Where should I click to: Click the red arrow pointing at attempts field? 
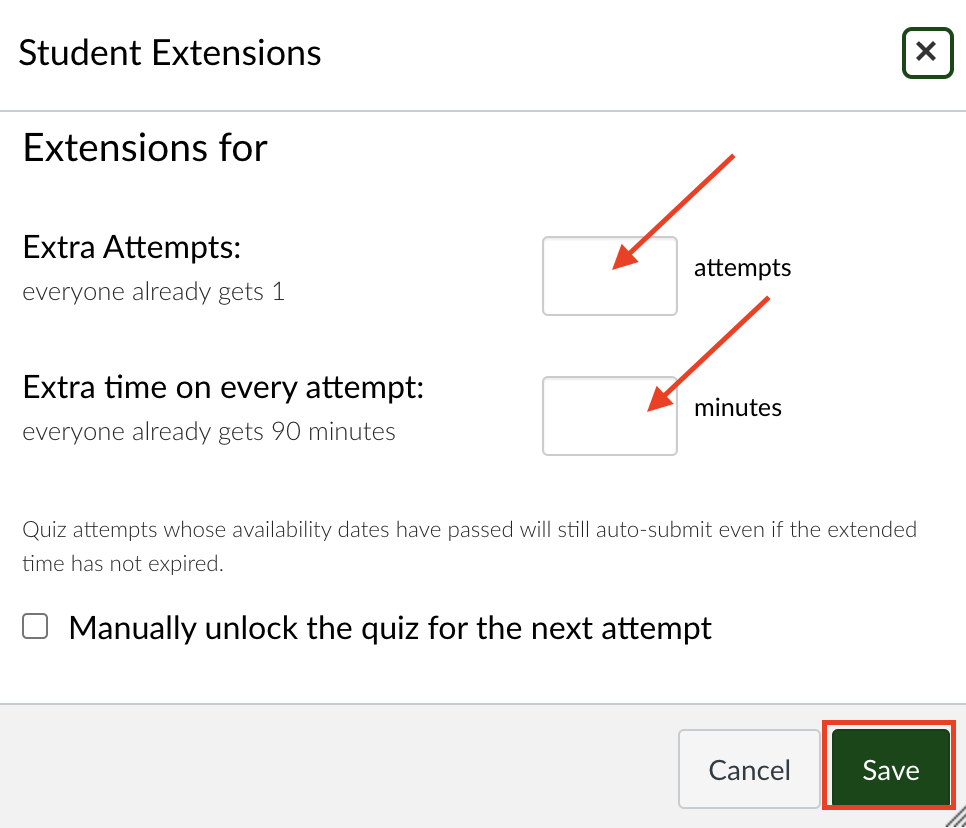[673, 212]
